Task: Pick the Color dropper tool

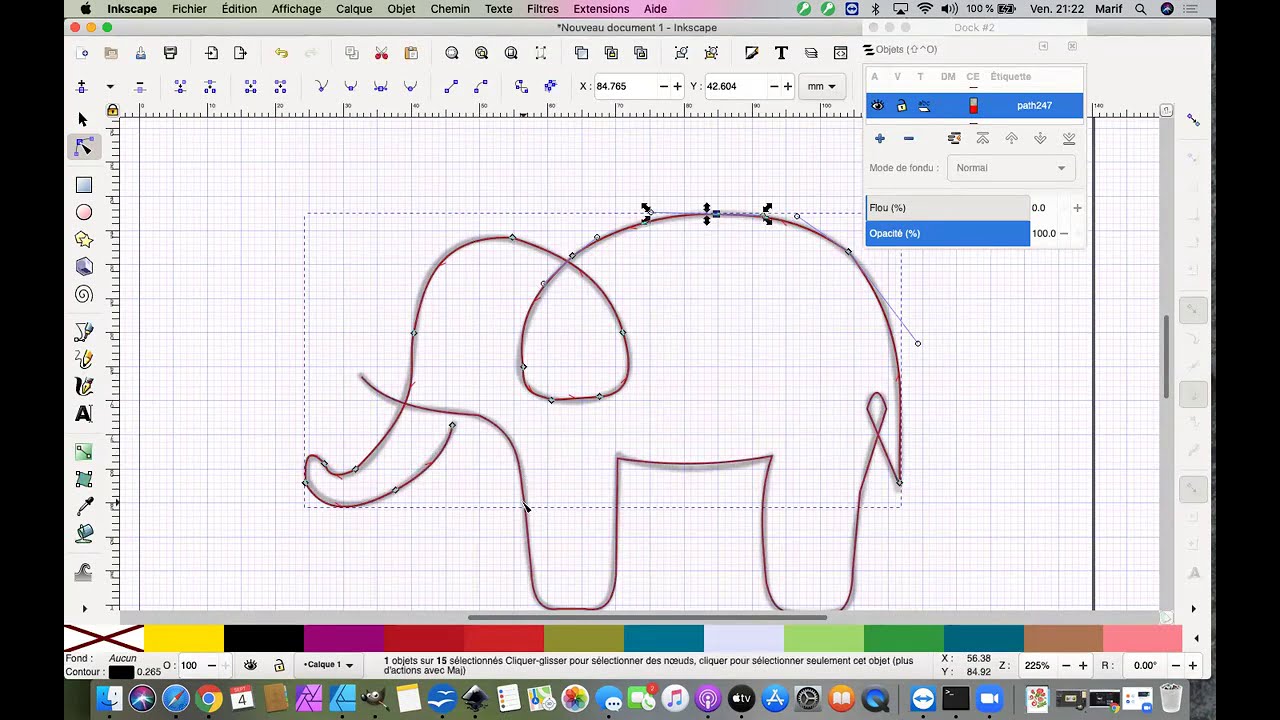Action: [84, 507]
